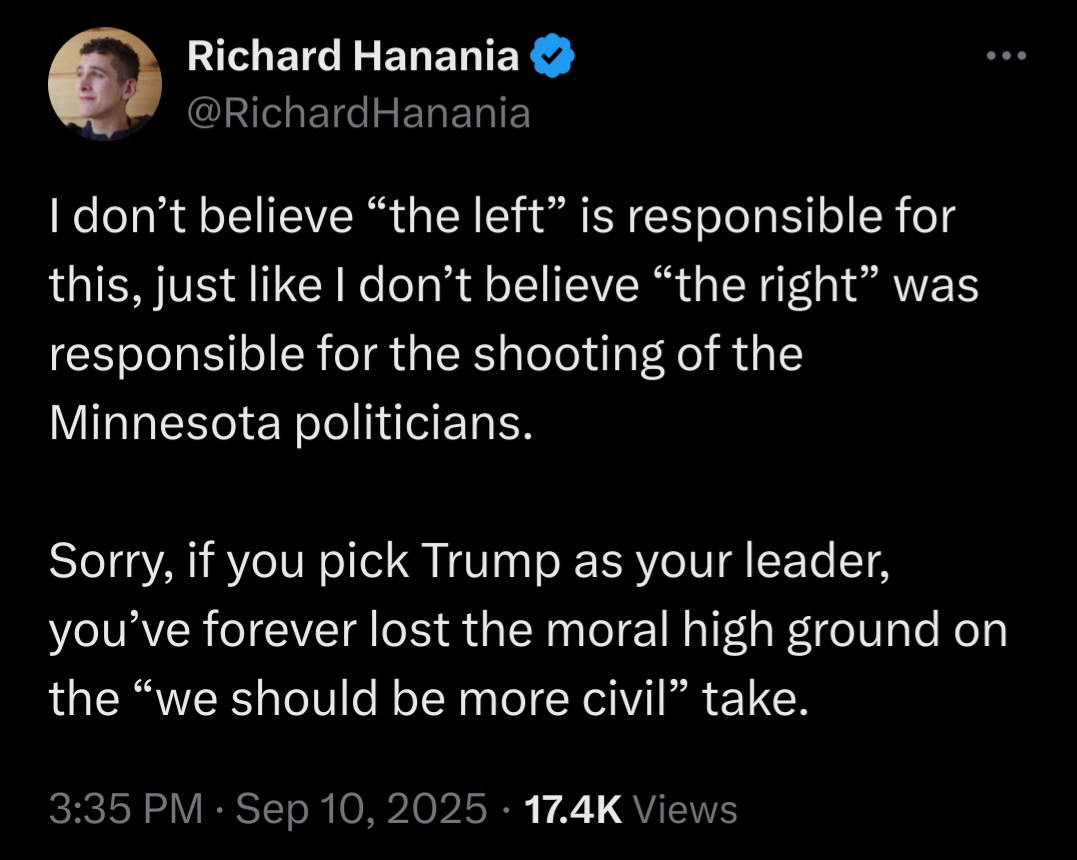This screenshot has height=860, width=1077.
Task: Click the quoted phrase "the left"
Action: pyautogui.click(x=469, y=216)
